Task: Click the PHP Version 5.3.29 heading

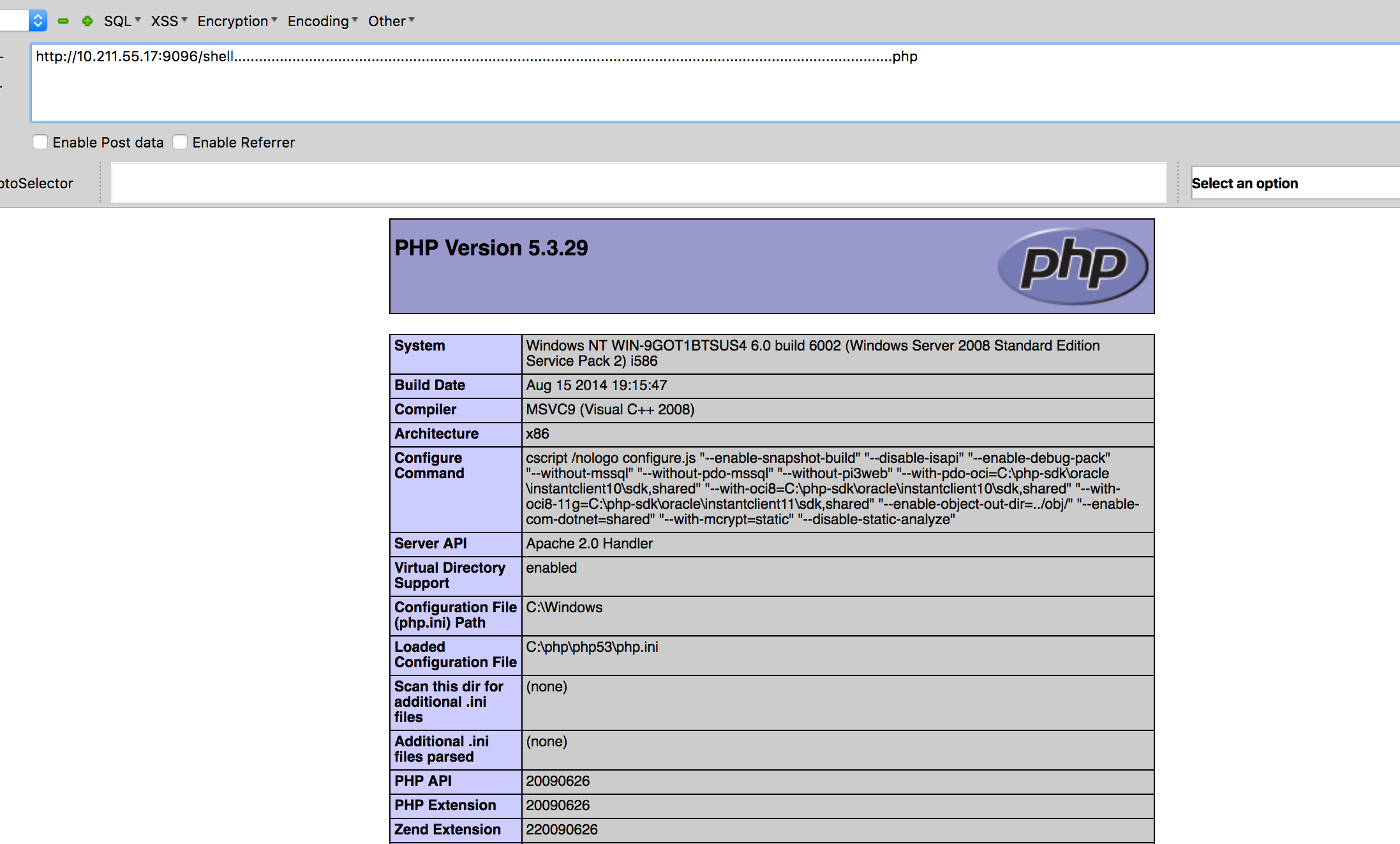Action: pyautogui.click(x=491, y=248)
